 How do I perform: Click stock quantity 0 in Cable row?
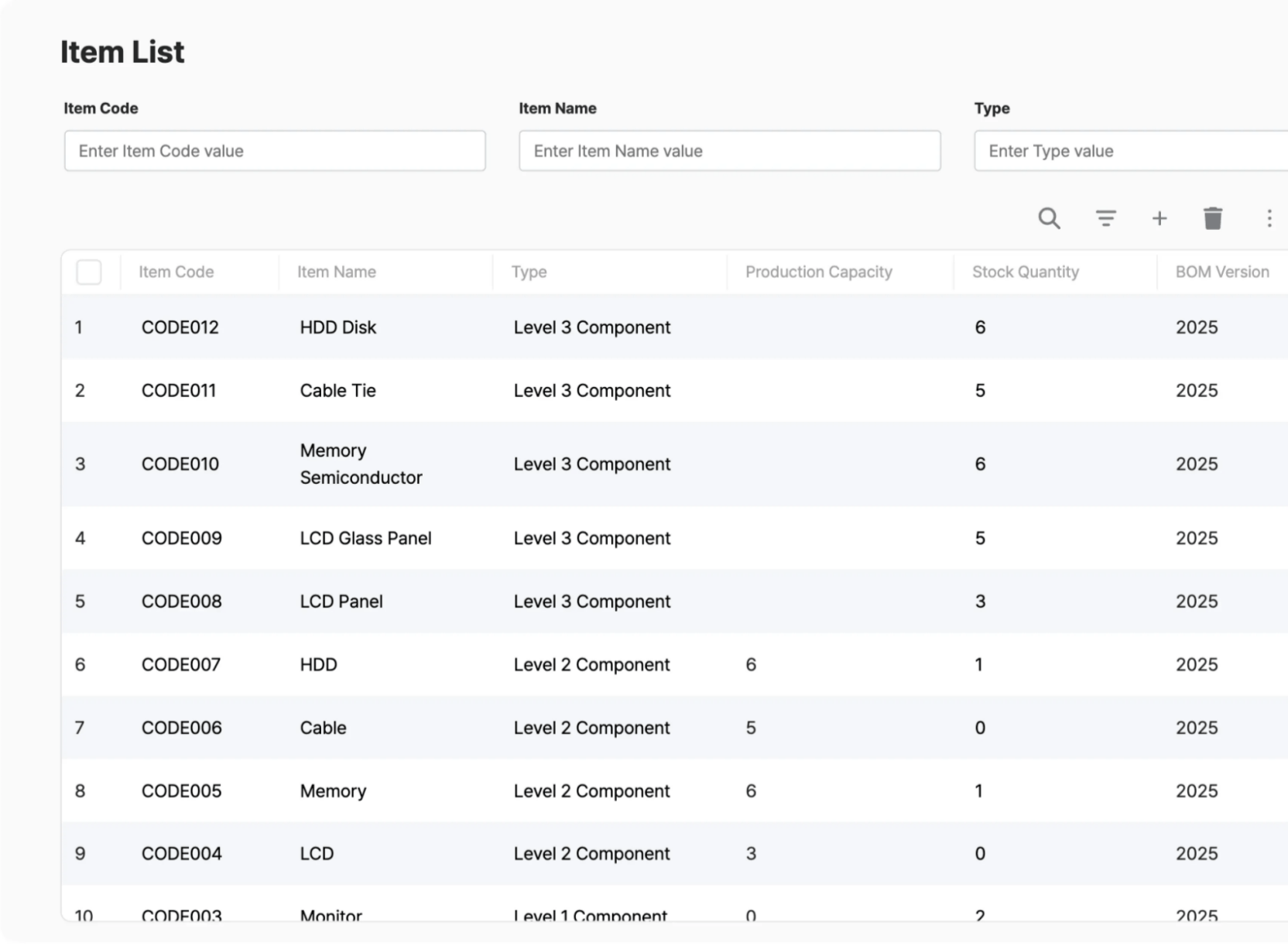(980, 728)
